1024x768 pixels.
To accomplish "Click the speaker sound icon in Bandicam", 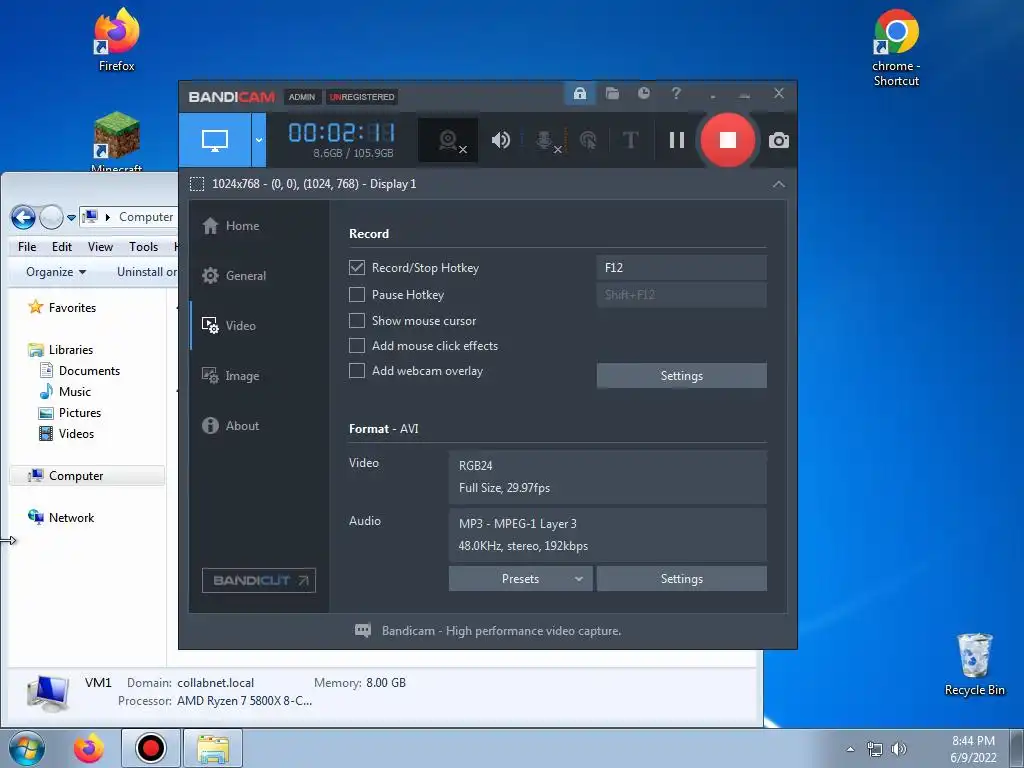I will point(501,140).
